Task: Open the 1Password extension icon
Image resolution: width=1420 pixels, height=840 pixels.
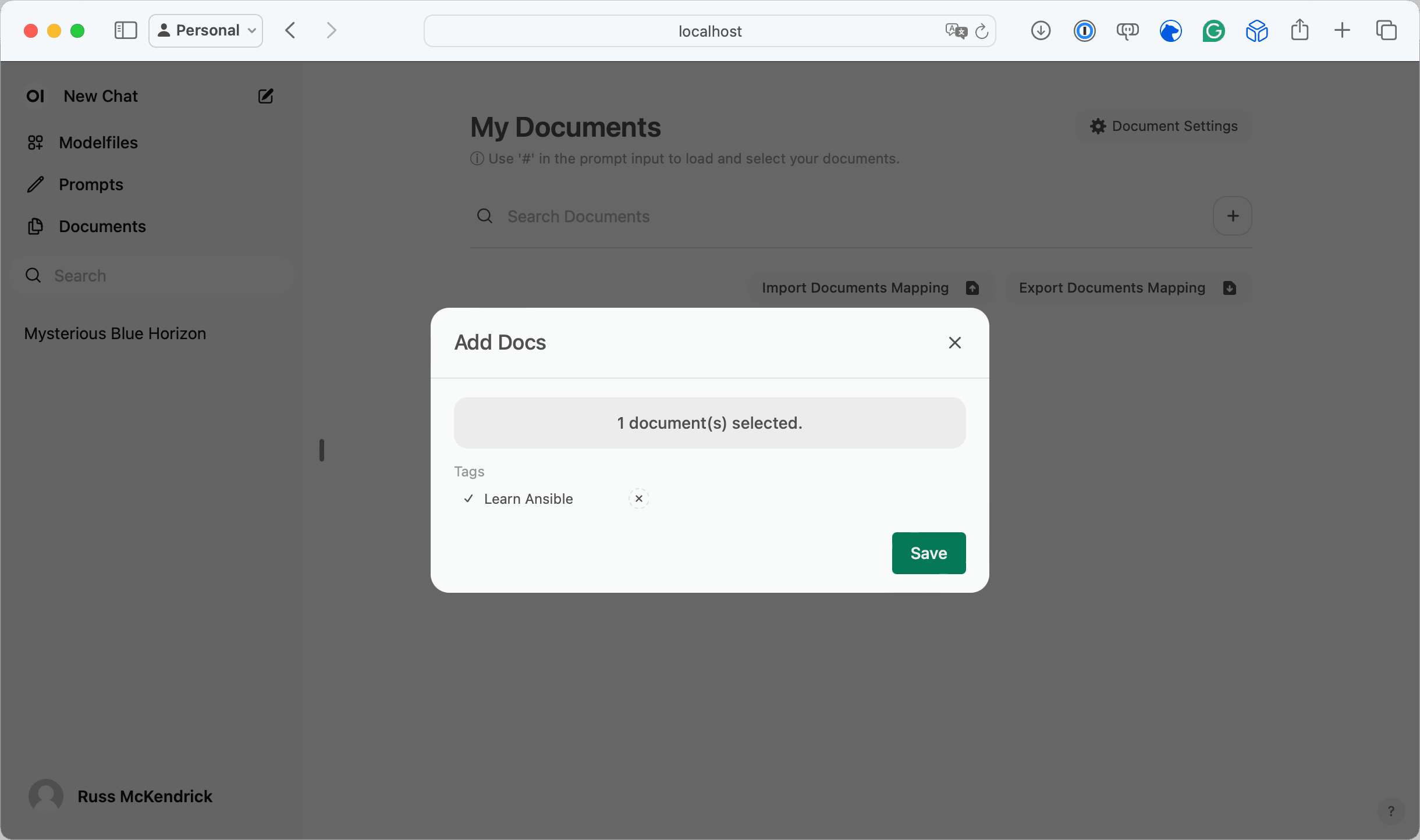Action: pyautogui.click(x=1084, y=31)
